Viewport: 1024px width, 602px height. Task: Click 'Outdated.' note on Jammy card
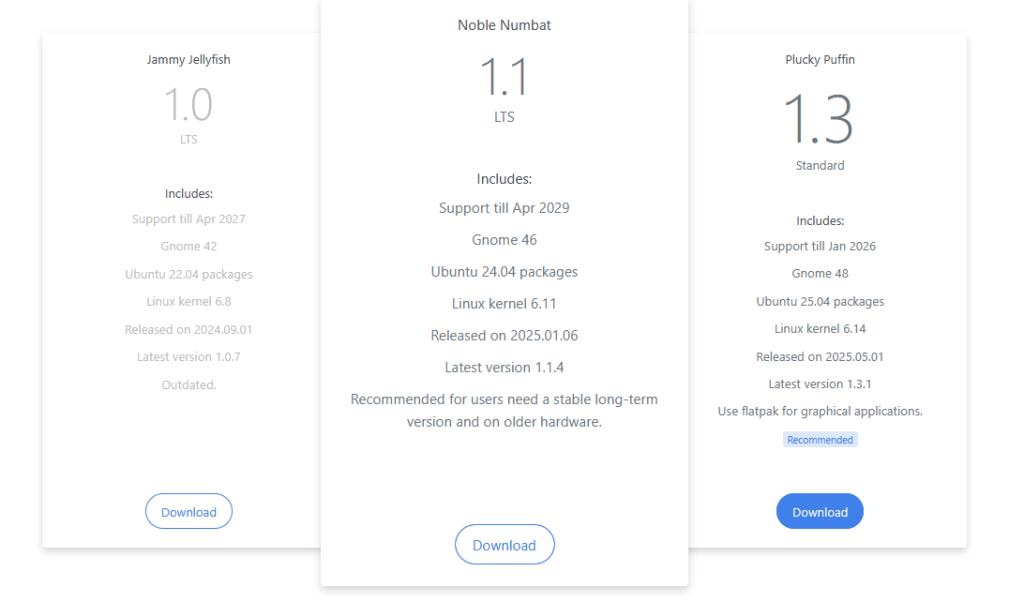click(x=189, y=385)
